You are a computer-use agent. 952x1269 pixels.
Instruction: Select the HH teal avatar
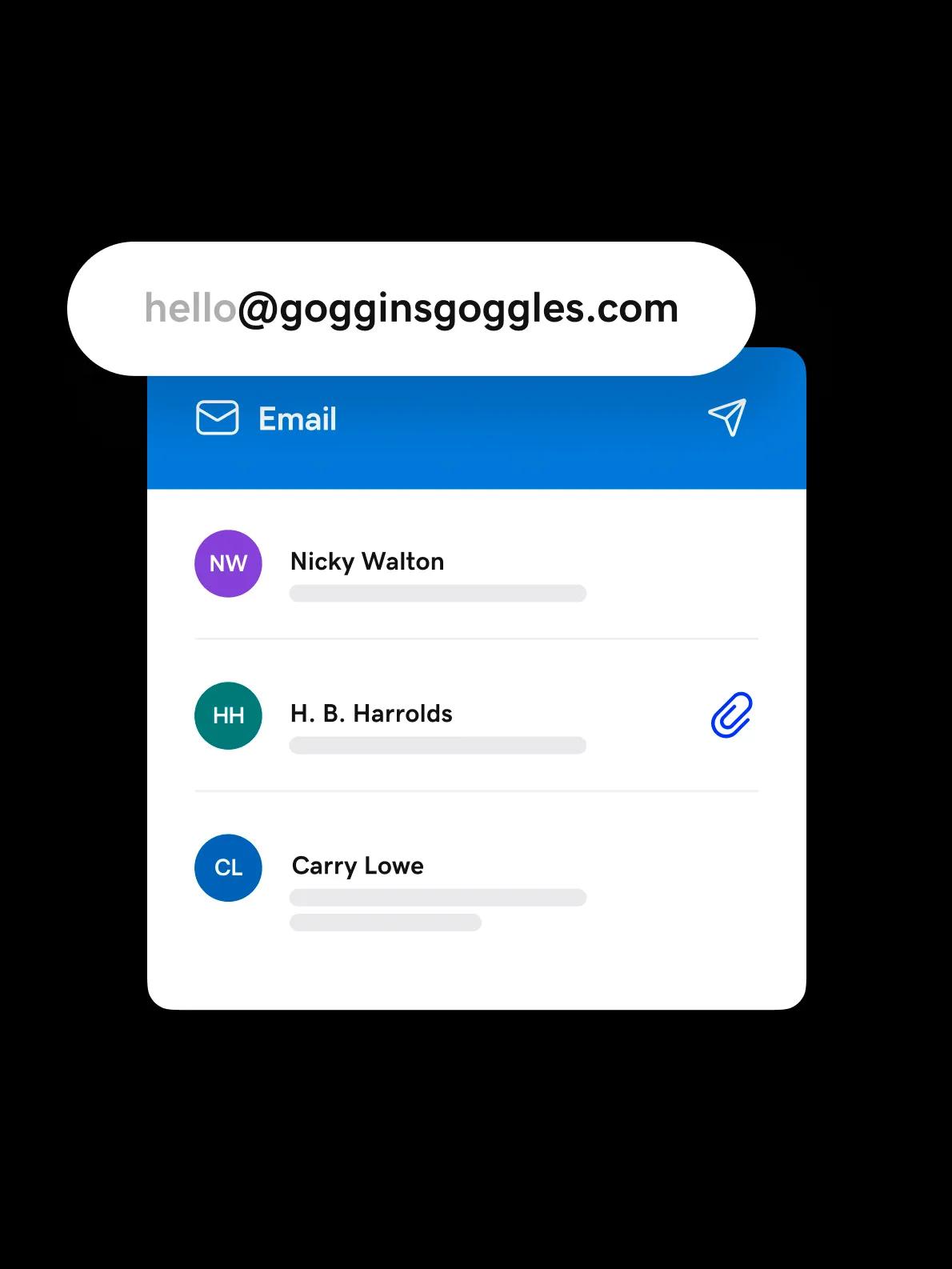228,715
